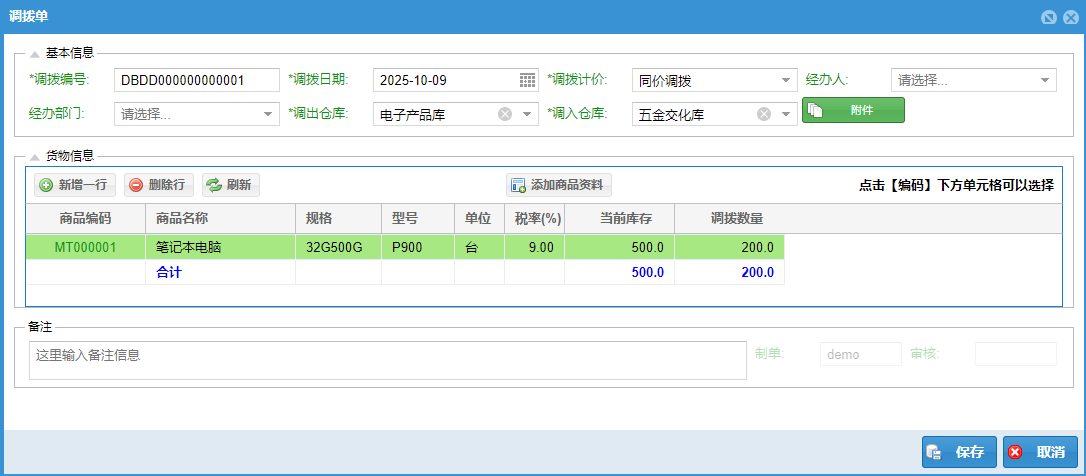Click the 取消 cancel button

[1040, 452]
